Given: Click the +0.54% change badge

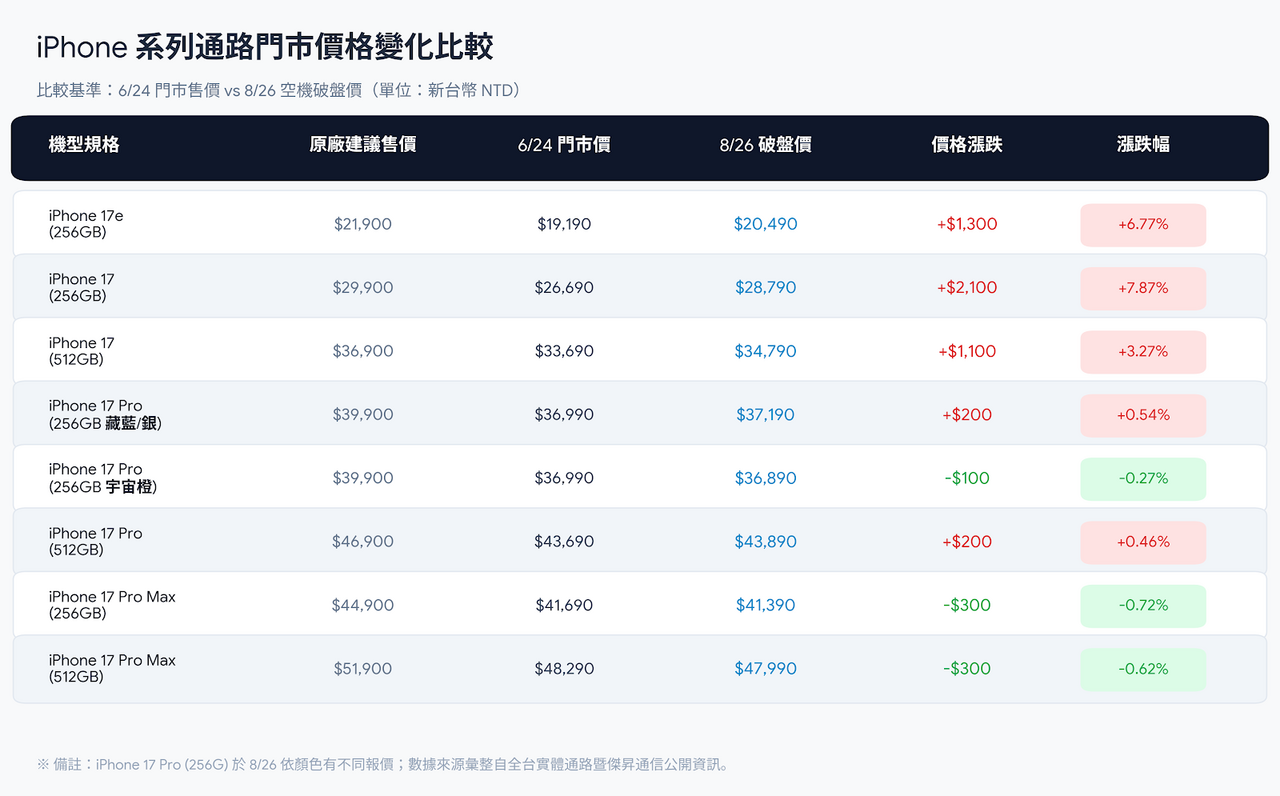Looking at the screenshot, I should click(x=1143, y=415).
